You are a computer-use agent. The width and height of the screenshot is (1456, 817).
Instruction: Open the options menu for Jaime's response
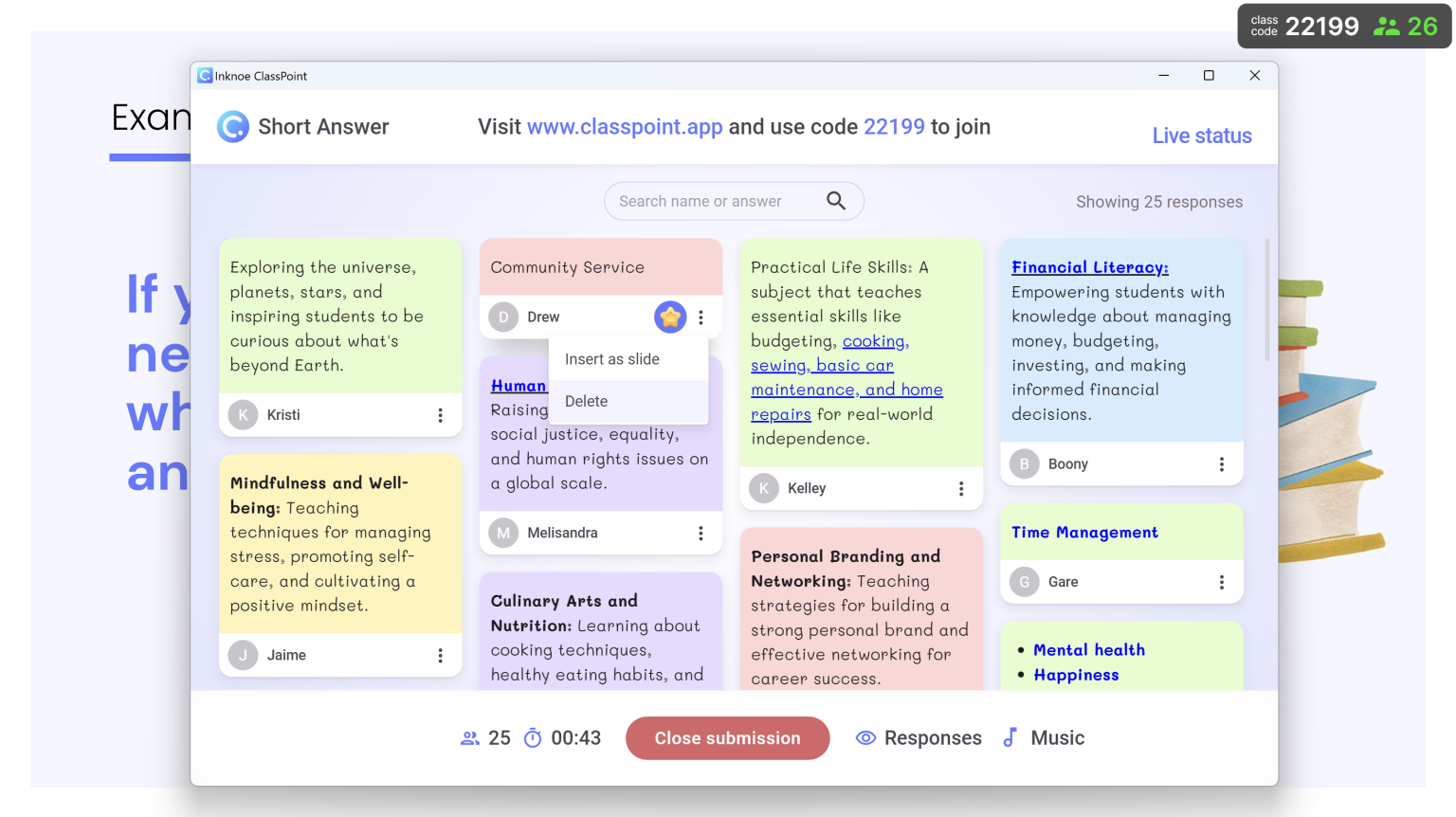(439, 655)
